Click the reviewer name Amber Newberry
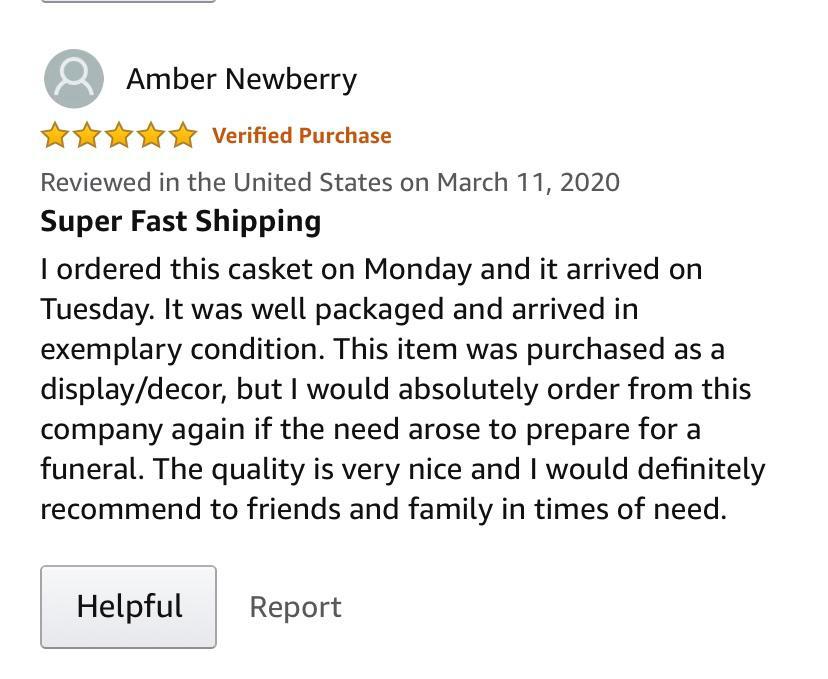Screen dimensions: 828x679 [241, 79]
